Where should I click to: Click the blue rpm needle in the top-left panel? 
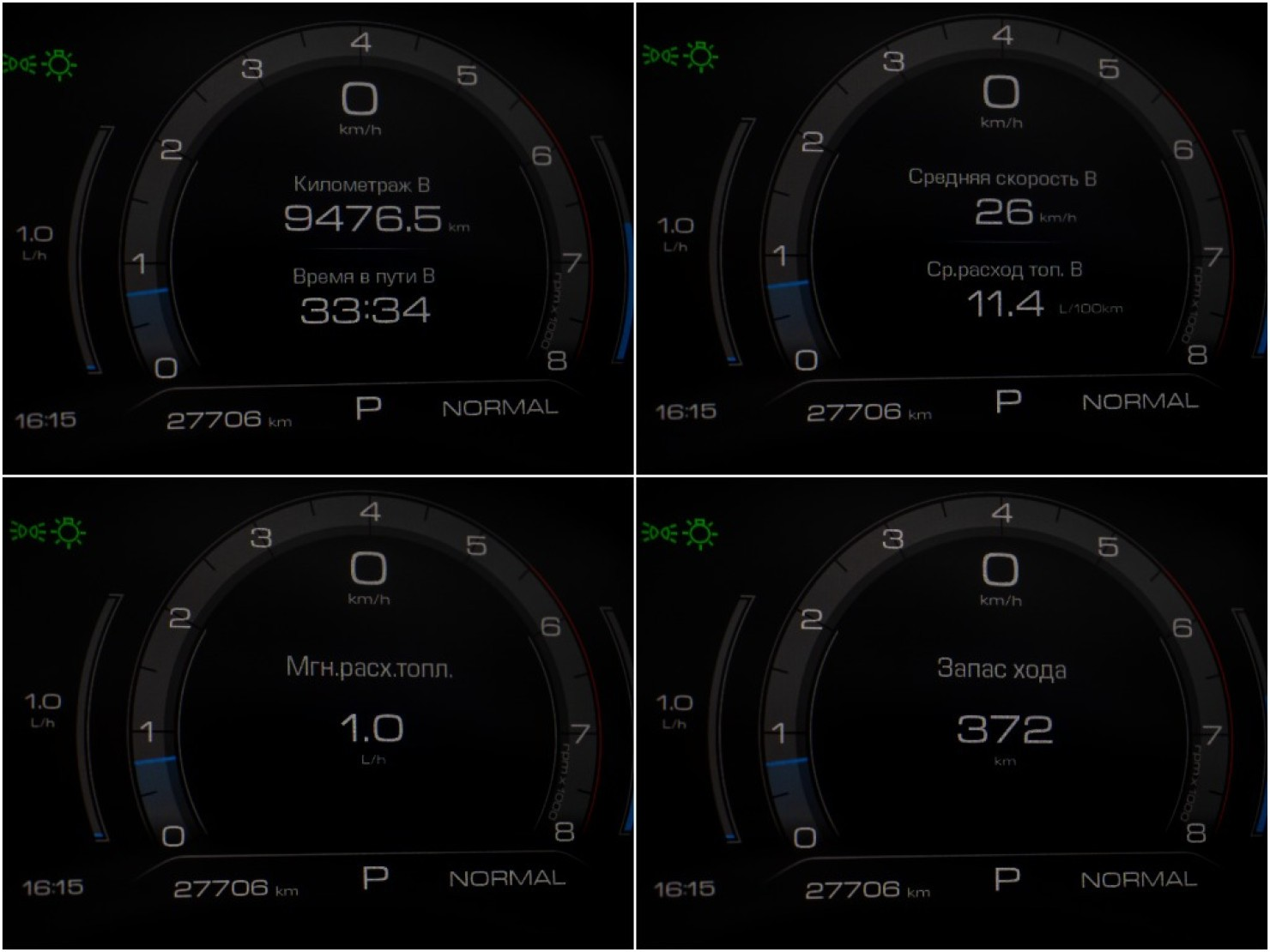point(148,292)
